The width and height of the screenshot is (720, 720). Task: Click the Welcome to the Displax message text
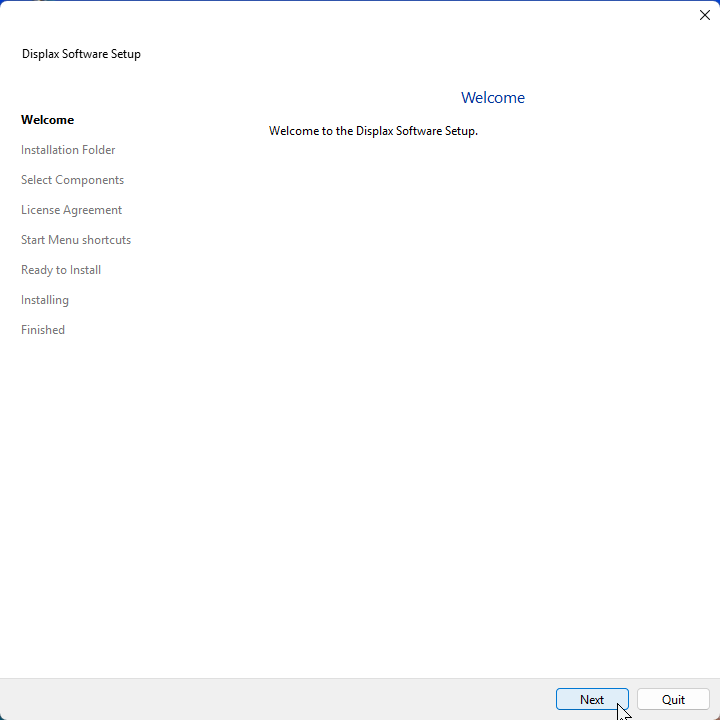tap(373, 131)
